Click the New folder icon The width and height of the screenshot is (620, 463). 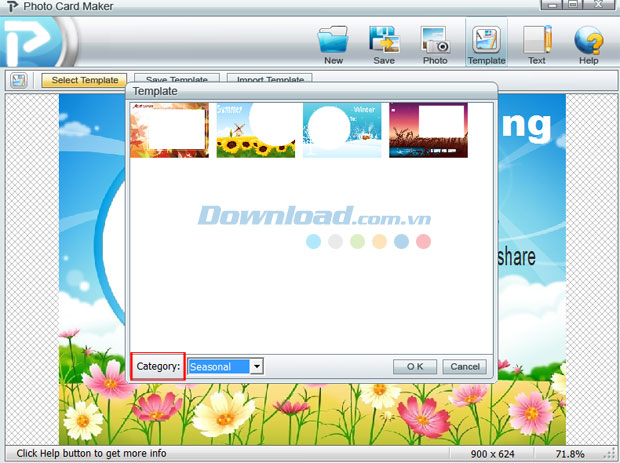(333, 42)
